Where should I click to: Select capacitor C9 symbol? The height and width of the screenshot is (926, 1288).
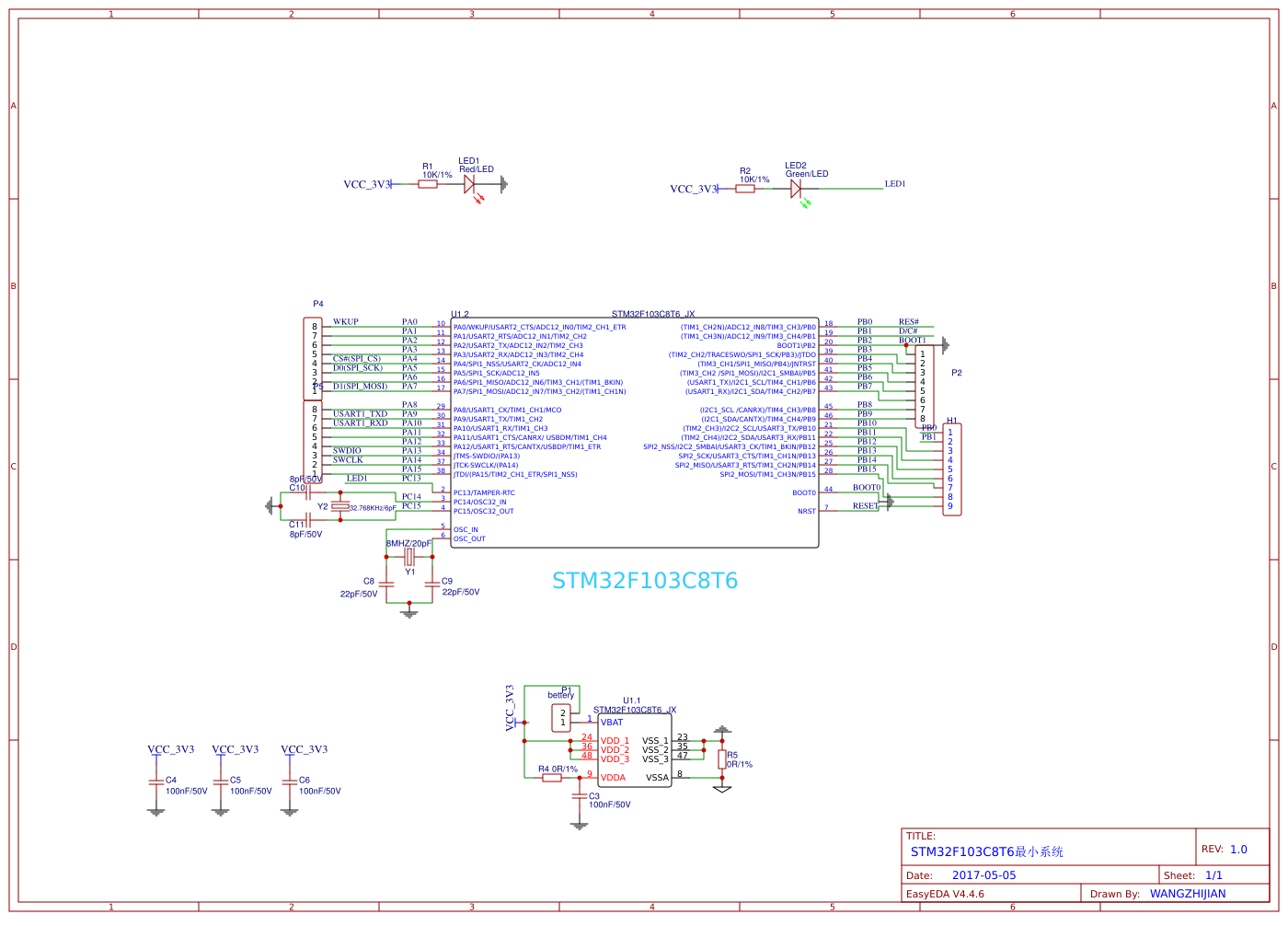(432, 584)
